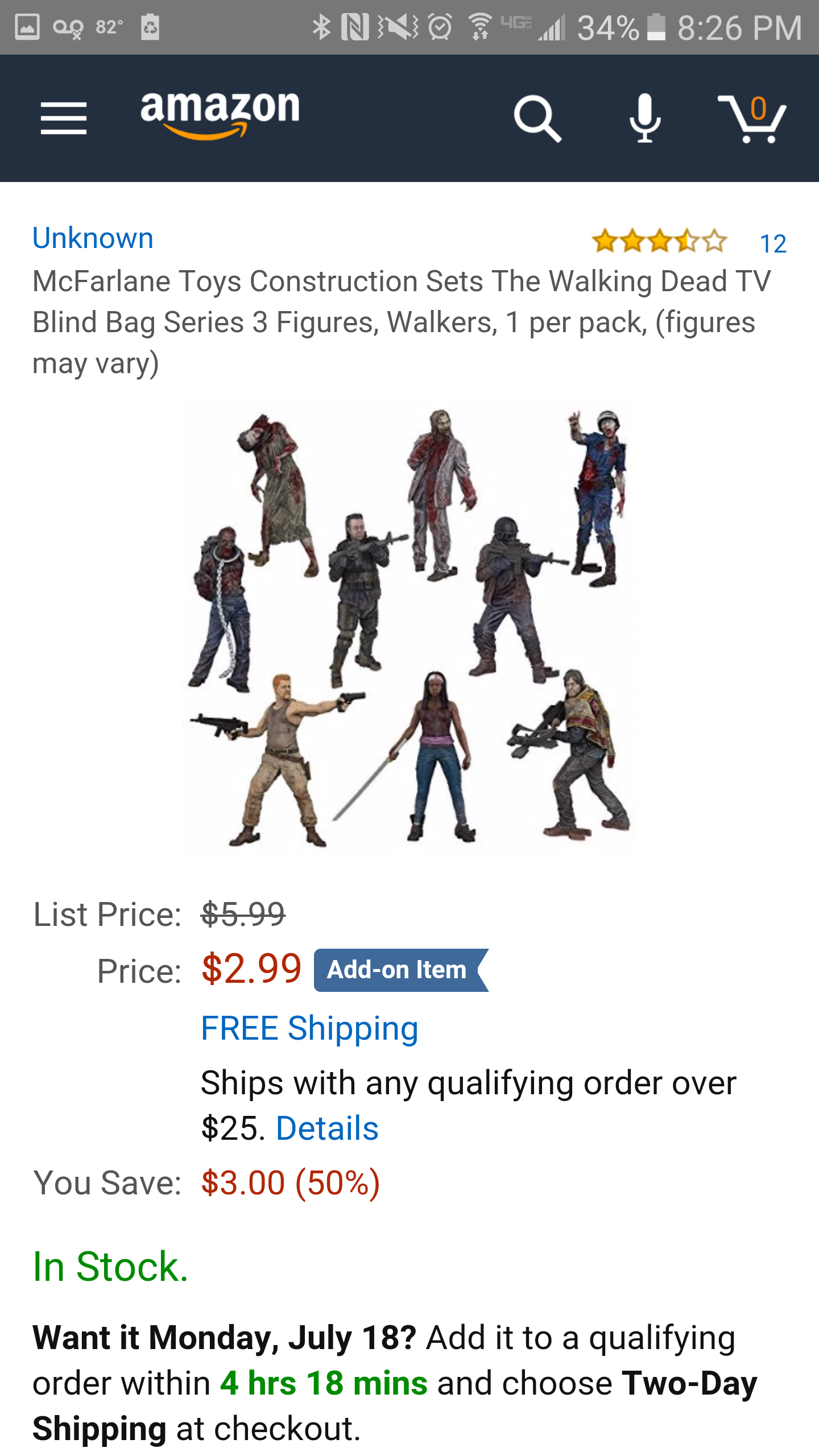
Task: Tap the product title text
Action: coord(402,322)
